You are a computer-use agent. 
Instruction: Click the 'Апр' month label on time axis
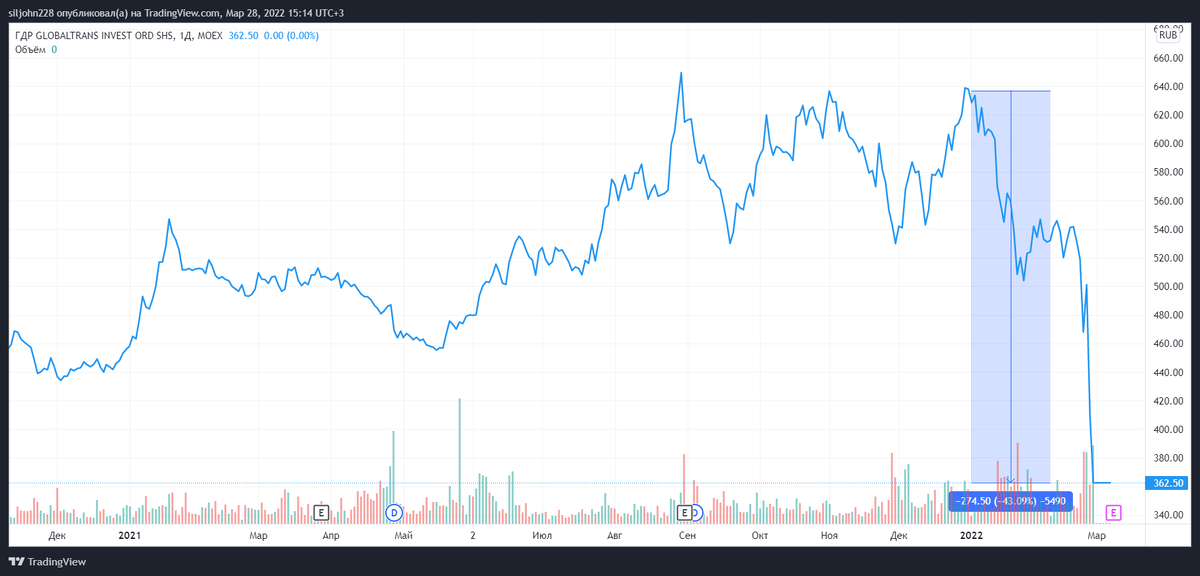(x=333, y=537)
